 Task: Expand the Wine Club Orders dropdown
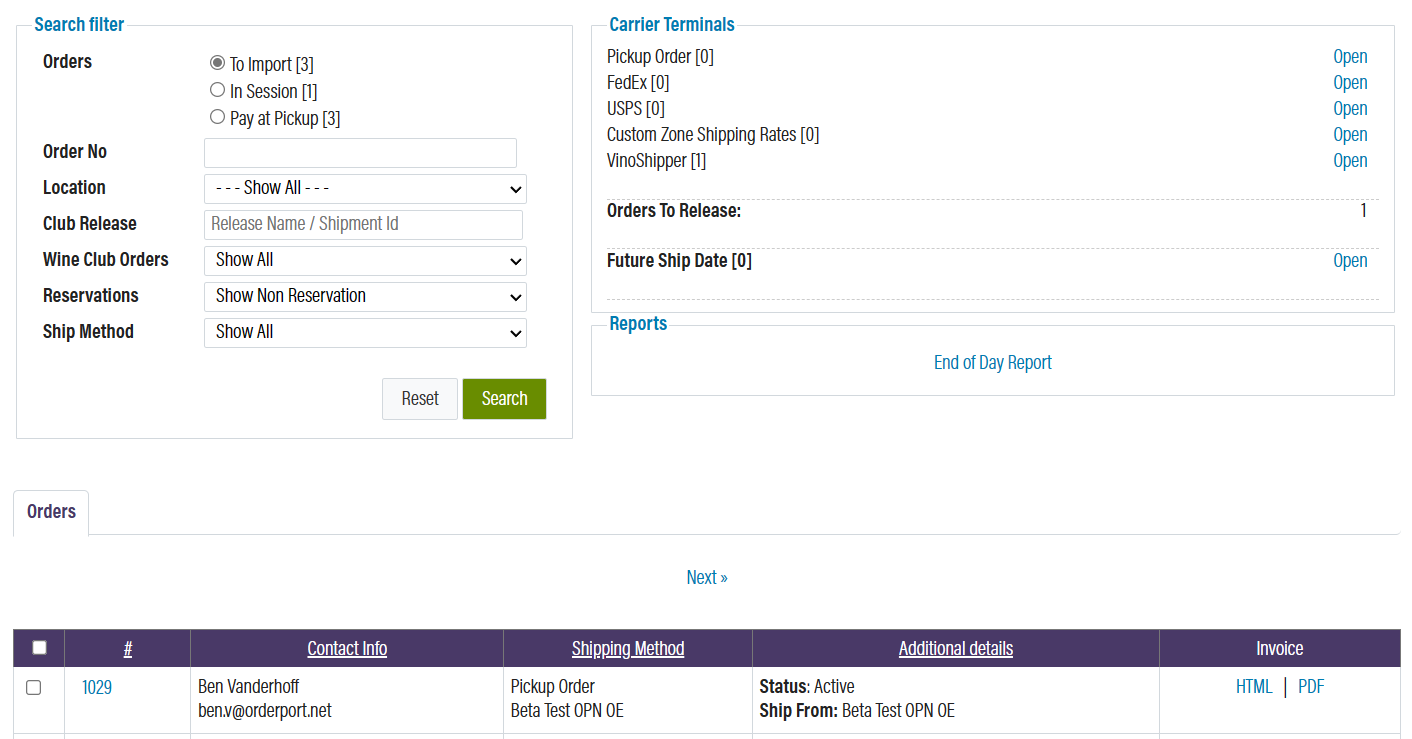pos(365,261)
